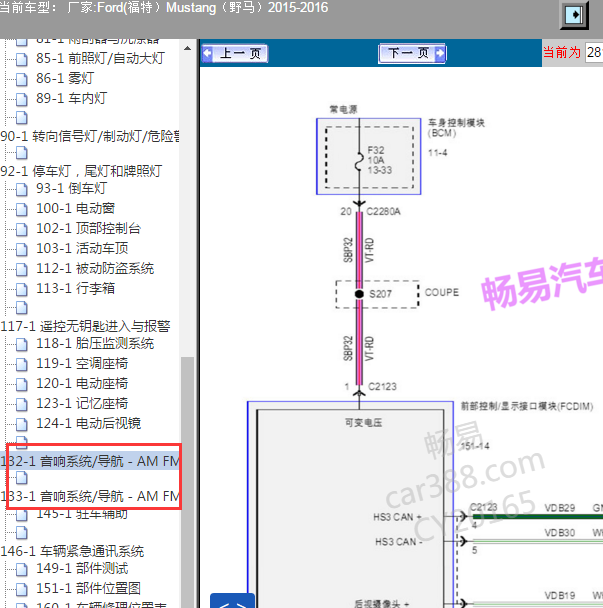Click page icon beside 85-1 前照灯
The image size is (603, 608).
tap(22, 59)
